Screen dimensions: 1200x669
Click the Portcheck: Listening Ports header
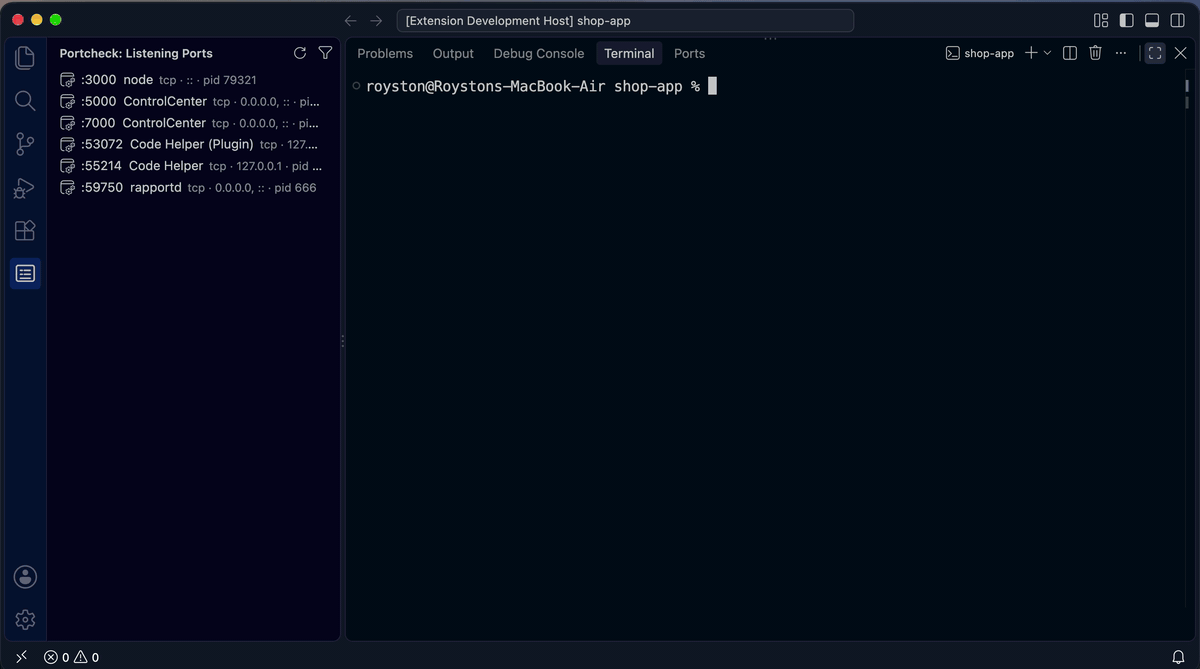click(136, 53)
